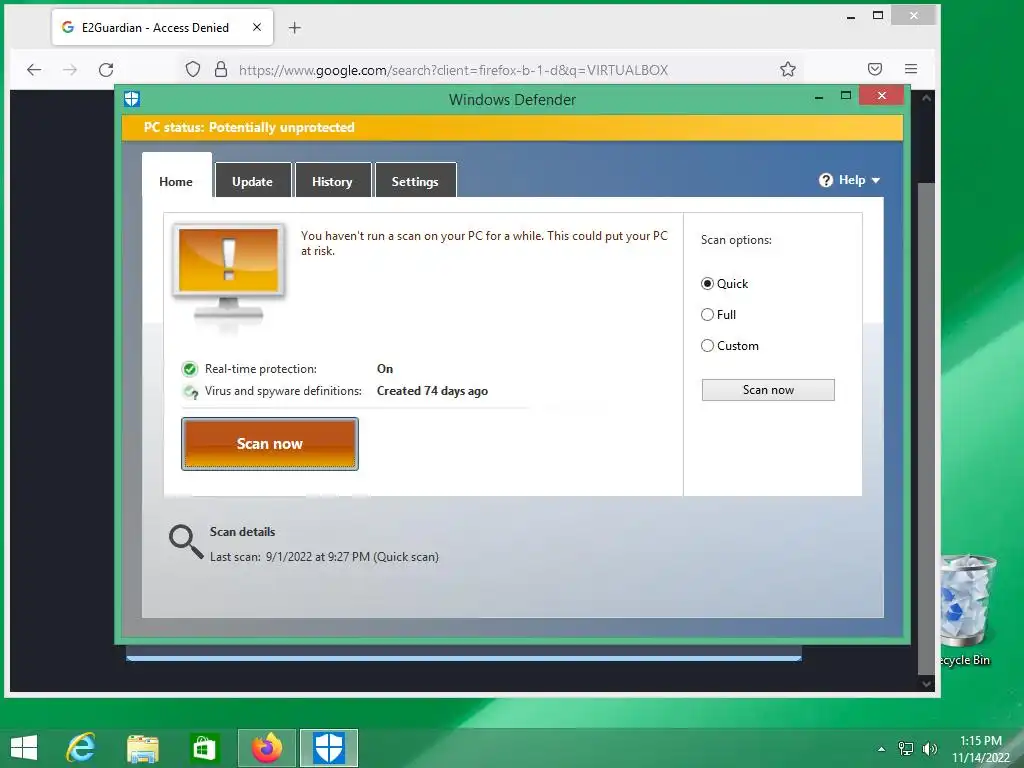Switch to Firefox from the taskbar
Viewport: 1024px width, 768px height.
point(266,748)
